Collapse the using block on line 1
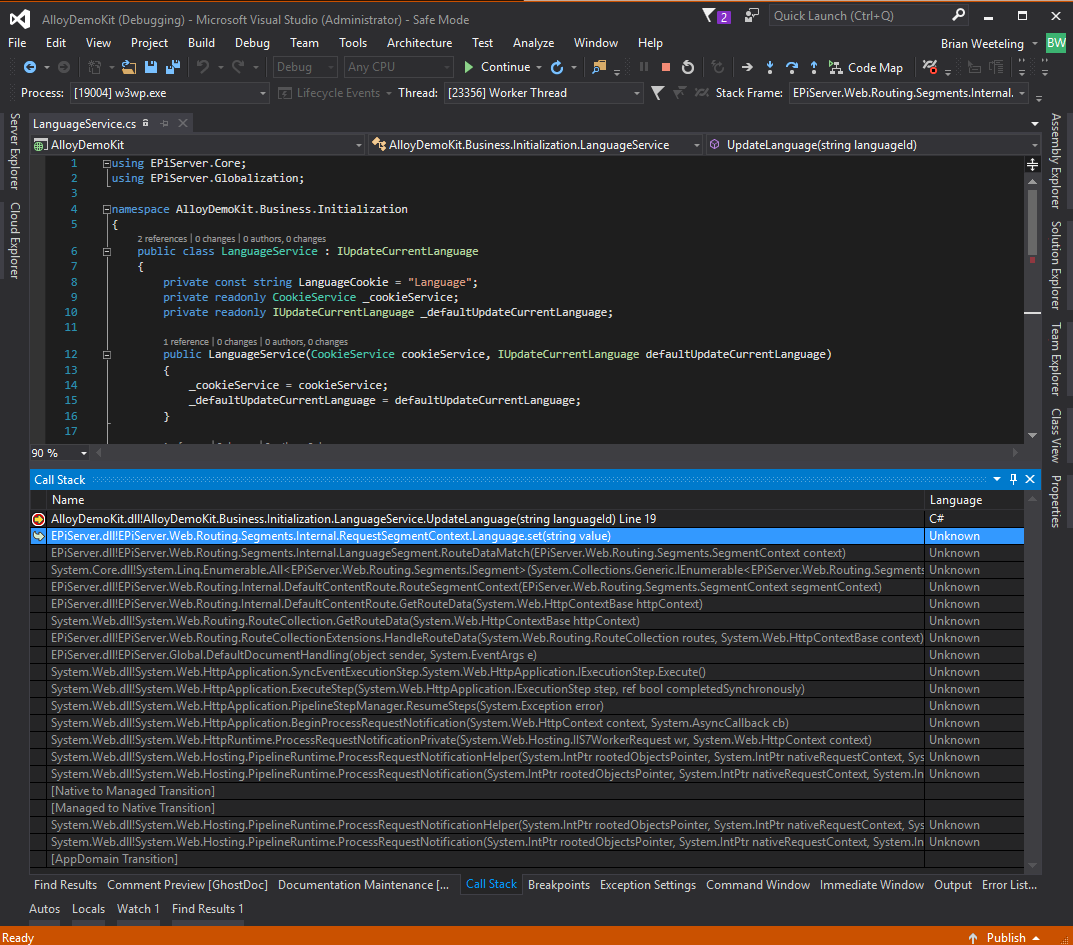The width and height of the screenshot is (1073, 945). [x=107, y=164]
